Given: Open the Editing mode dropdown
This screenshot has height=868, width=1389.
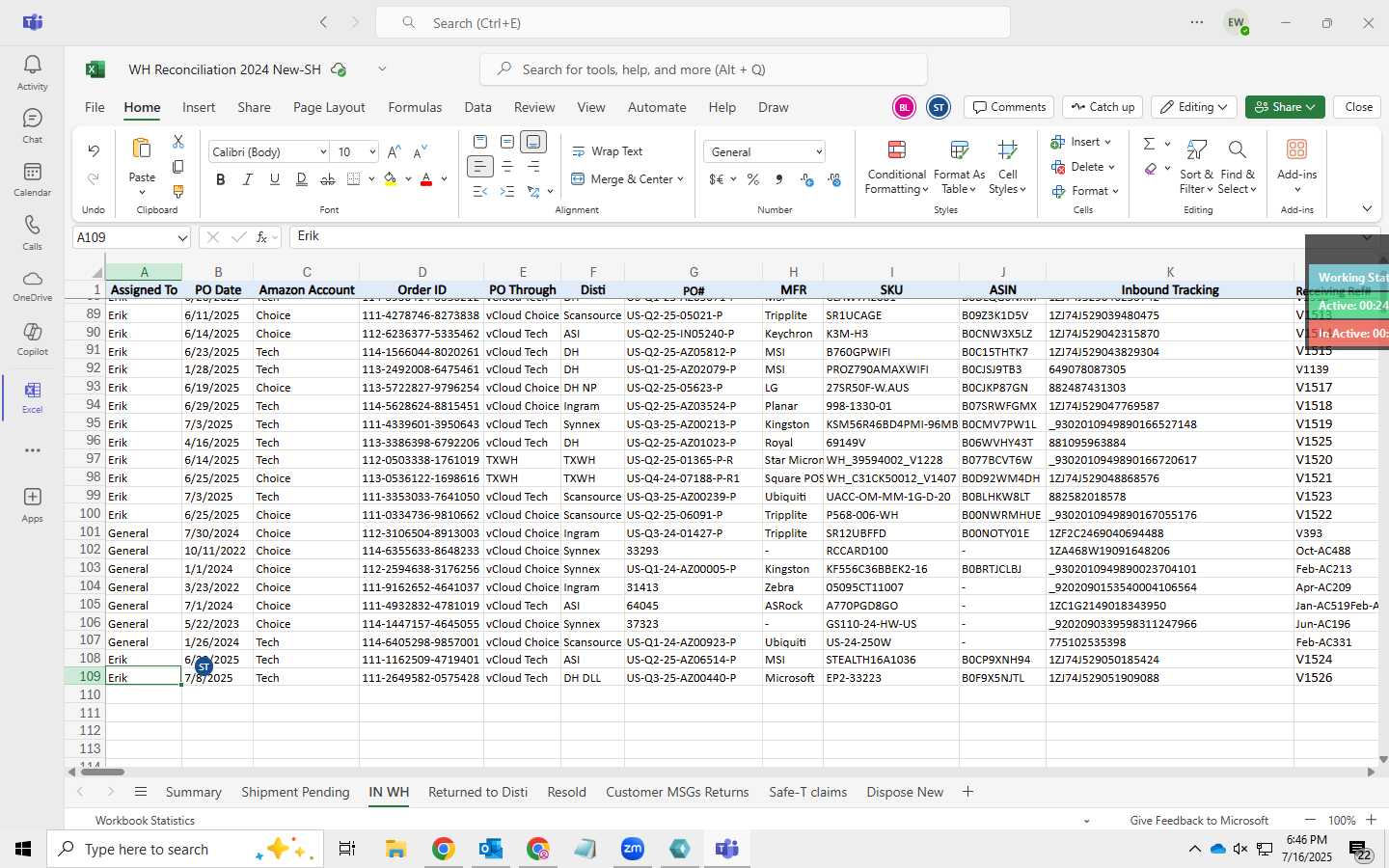Looking at the screenshot, I should (1194, 107).
